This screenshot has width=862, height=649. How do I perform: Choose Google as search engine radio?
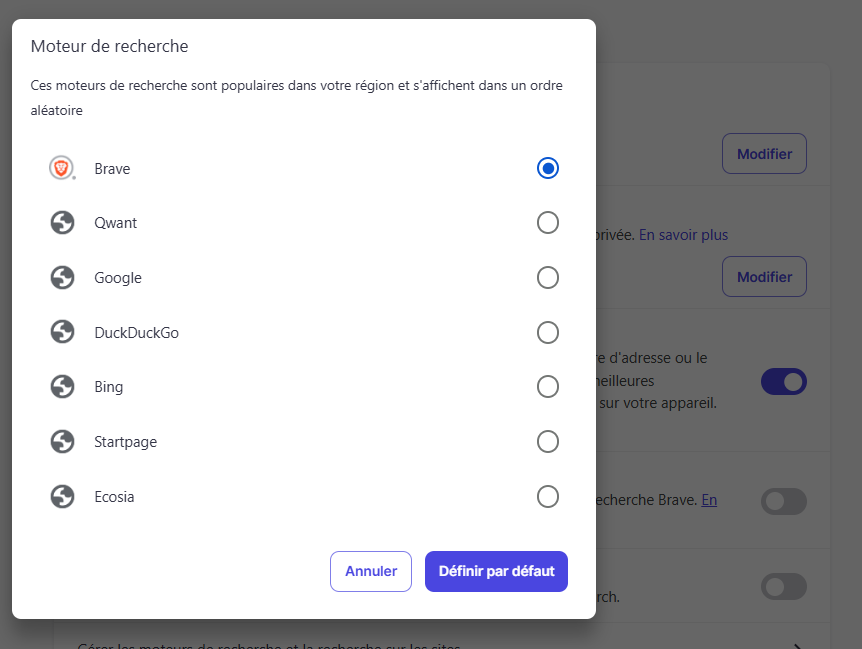[548, 278]
